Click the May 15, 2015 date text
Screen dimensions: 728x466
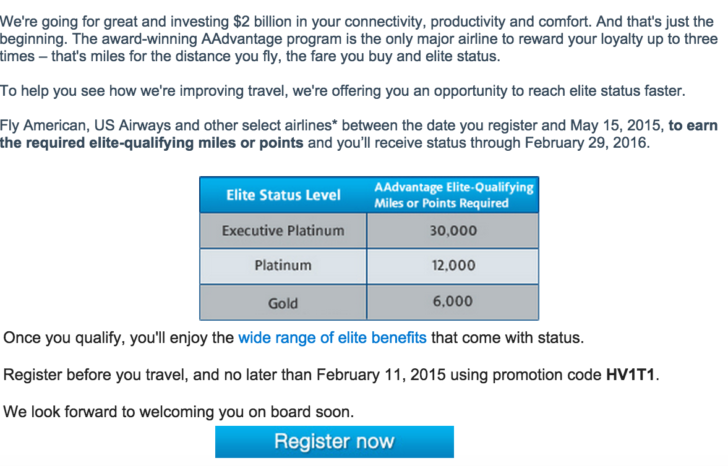coord(616,125)
